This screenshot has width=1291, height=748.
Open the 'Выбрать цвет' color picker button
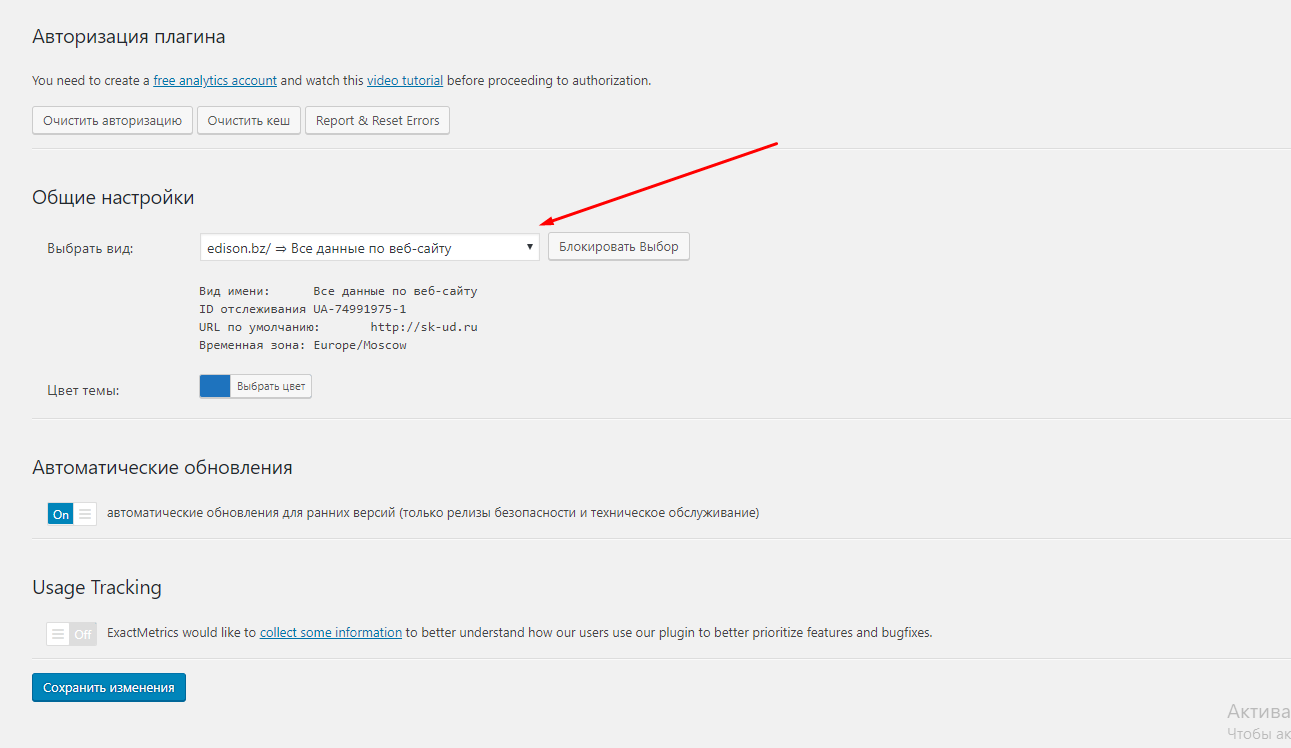[x=271, y=387]
